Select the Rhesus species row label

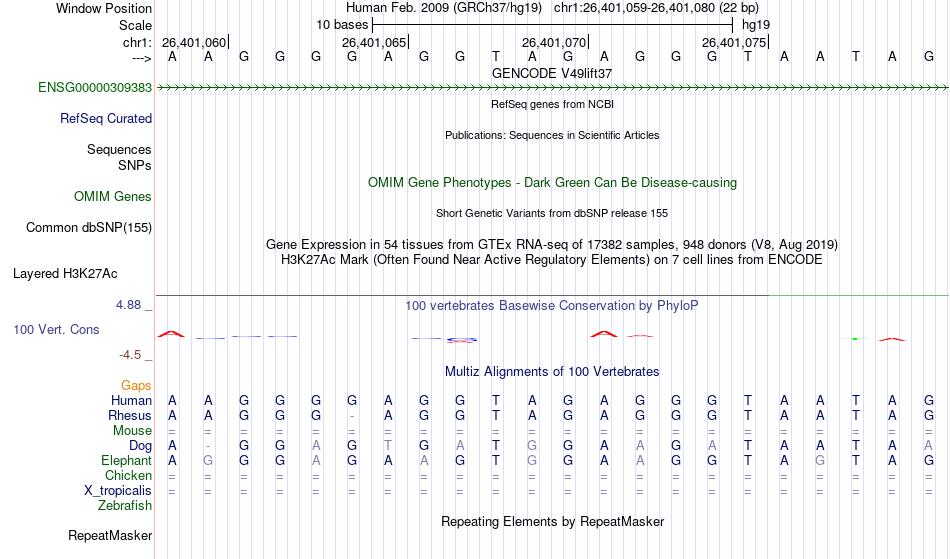(x=130, y=416)
